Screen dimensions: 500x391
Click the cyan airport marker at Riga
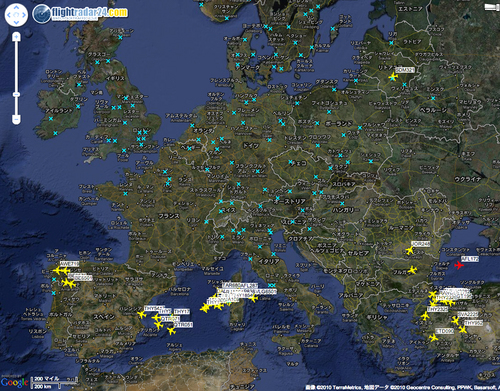(391, 43)
